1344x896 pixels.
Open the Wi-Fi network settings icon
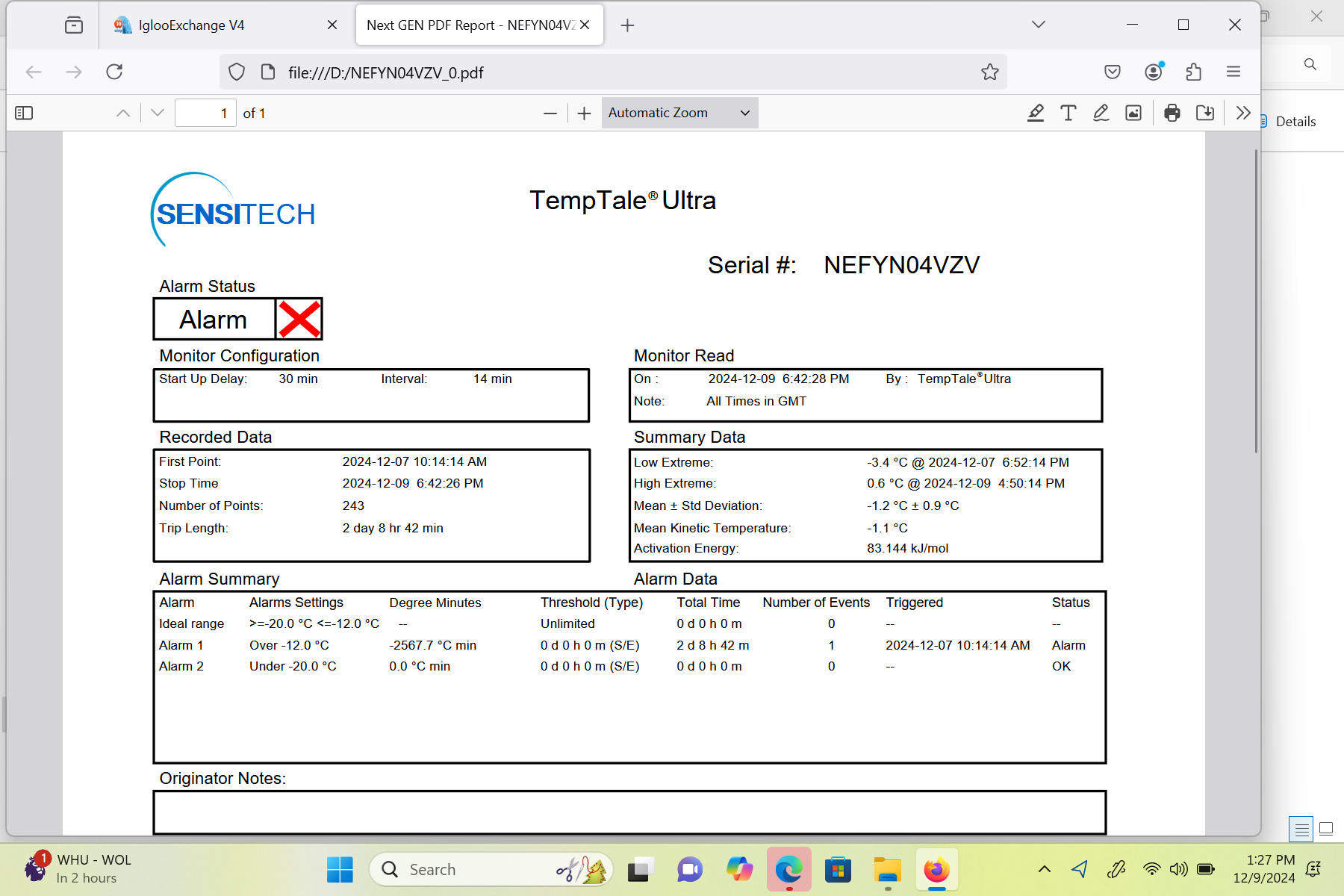click(1152, 869)
